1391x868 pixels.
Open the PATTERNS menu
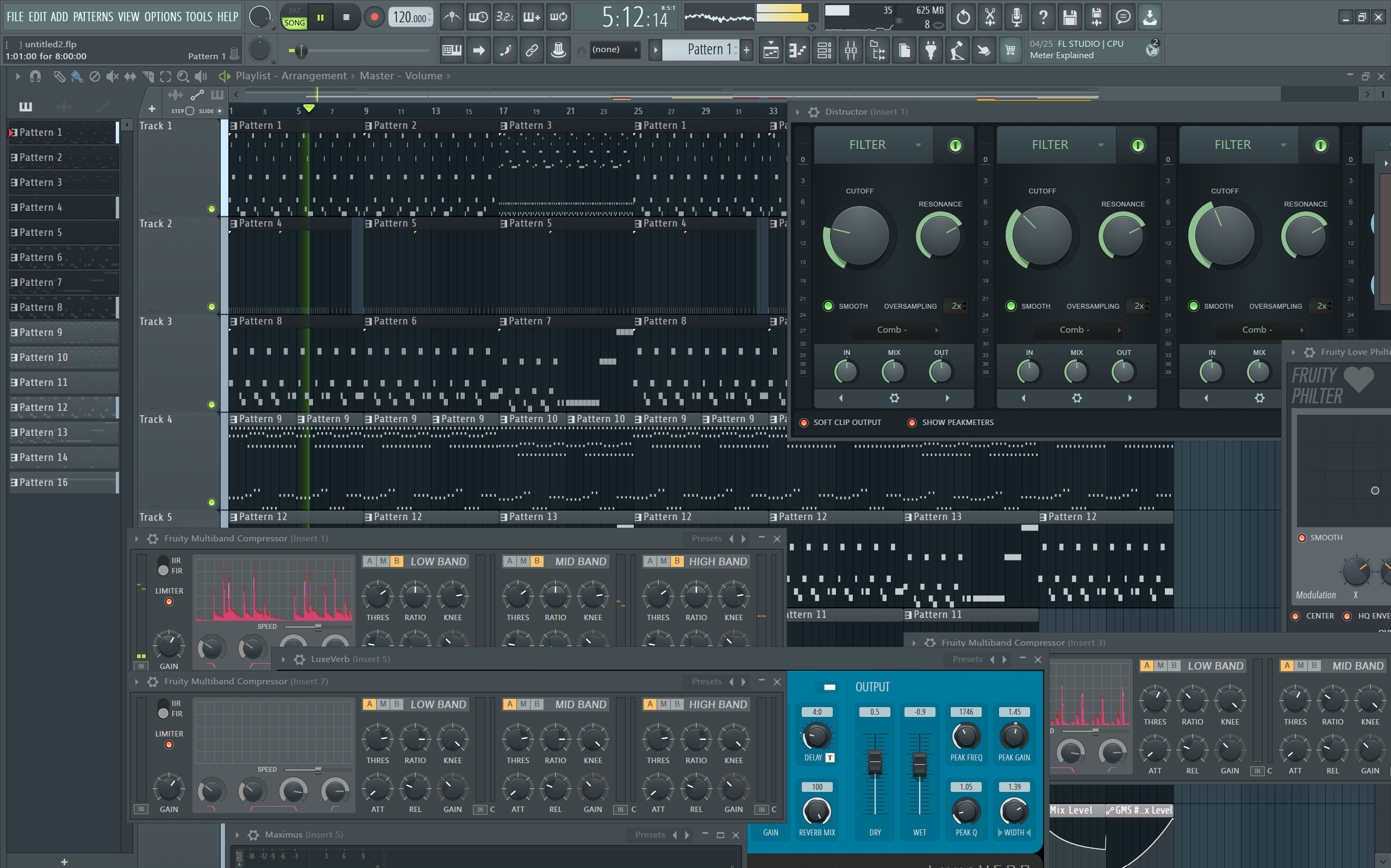click(x=93, y=17)
